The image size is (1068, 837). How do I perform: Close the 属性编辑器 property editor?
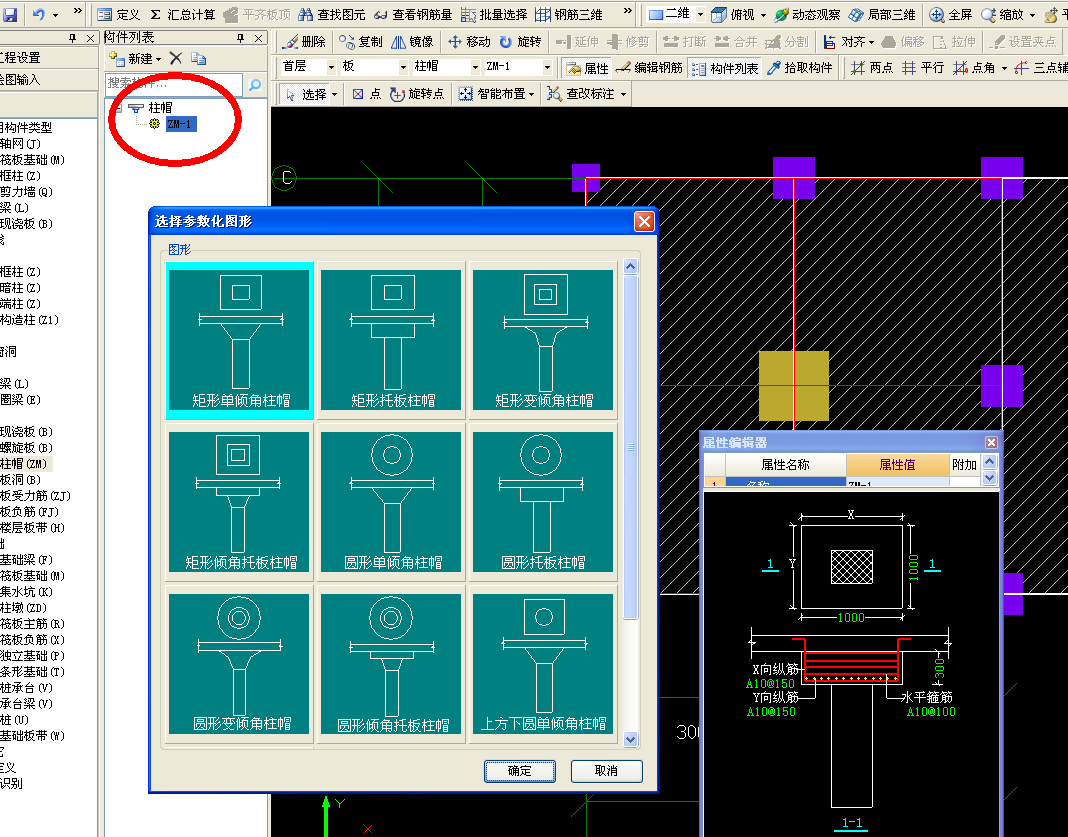pyautogui.click(x=991, y=443)
